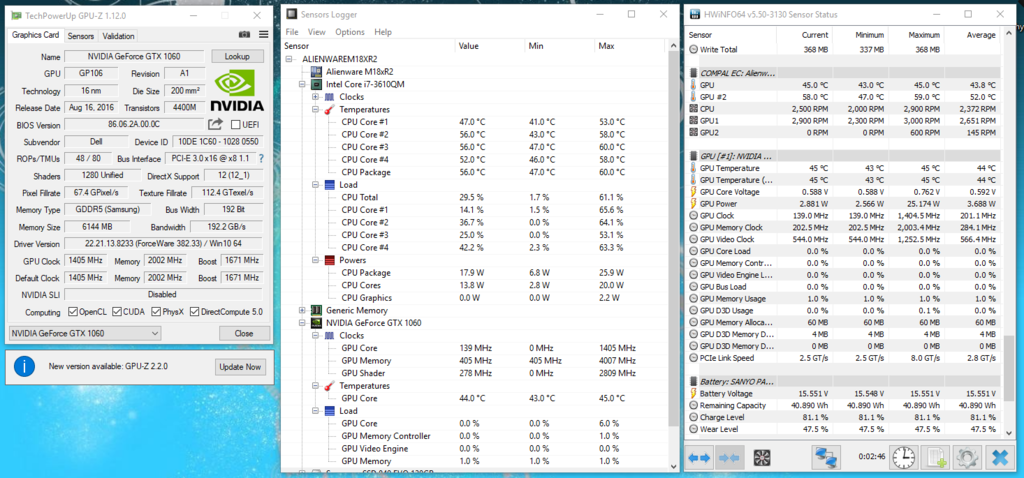Collapse the COMPAL EC sensor group header
Screen dimensions: 1024x478
(x=844, y=73)
